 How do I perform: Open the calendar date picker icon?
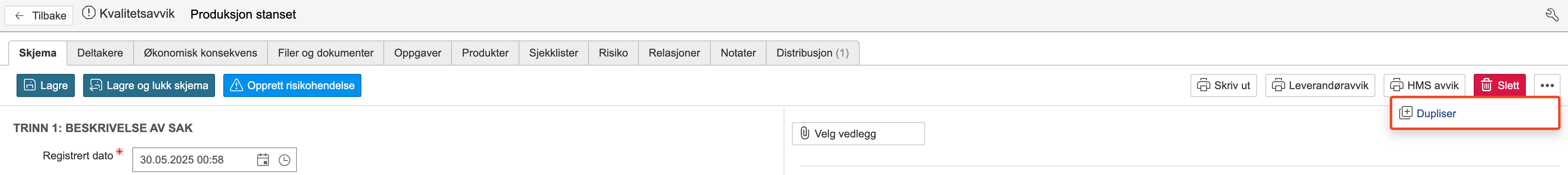263,160
